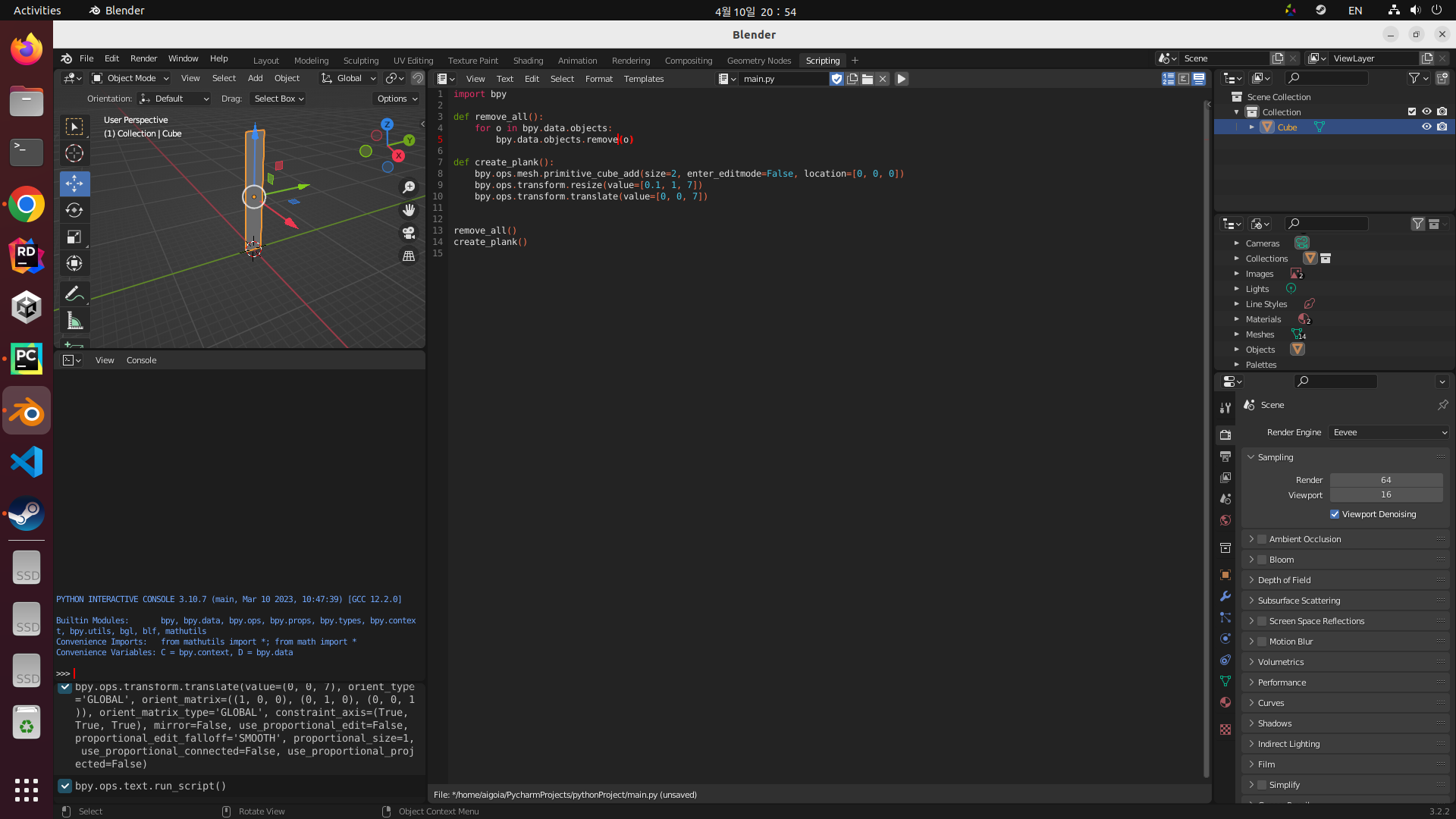Open Visual Studio Code from the dock

(x=27, y=462)
